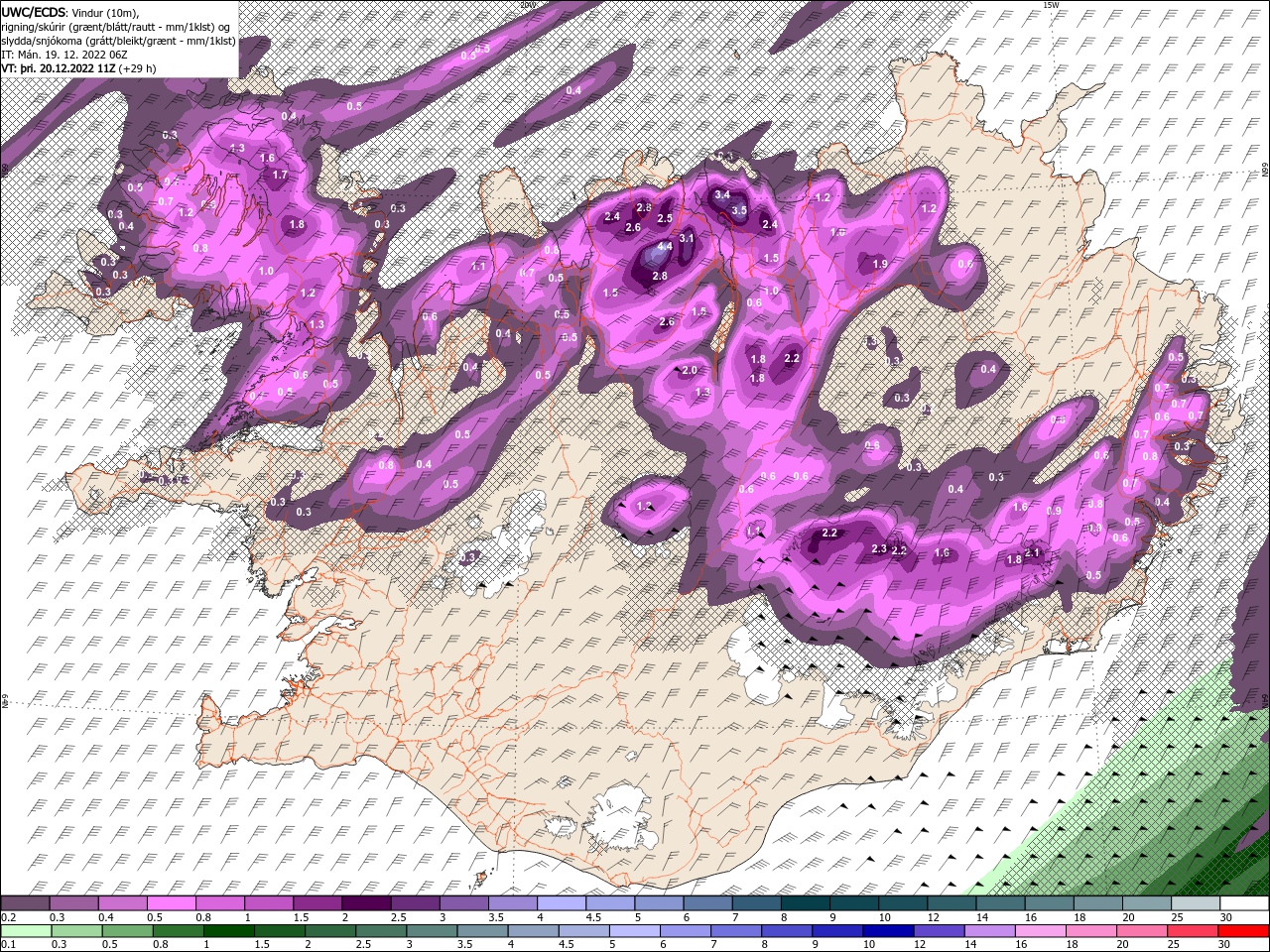The height and width of the screenshot is (952, 1270).
Task: Click the 'rigning/skúrir' rain legend description line
Action: pyautogui.click(x=117, y=27)
